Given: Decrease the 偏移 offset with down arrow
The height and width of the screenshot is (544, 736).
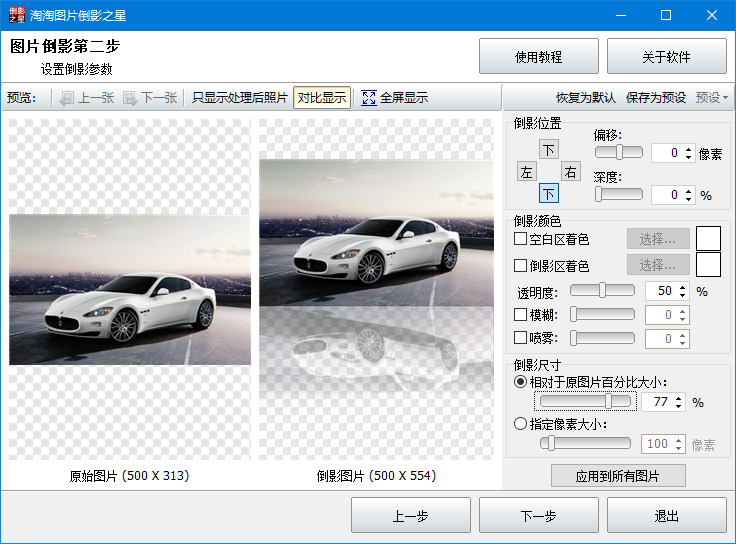Looking at the screenshot, I should [x=689, y=158].
